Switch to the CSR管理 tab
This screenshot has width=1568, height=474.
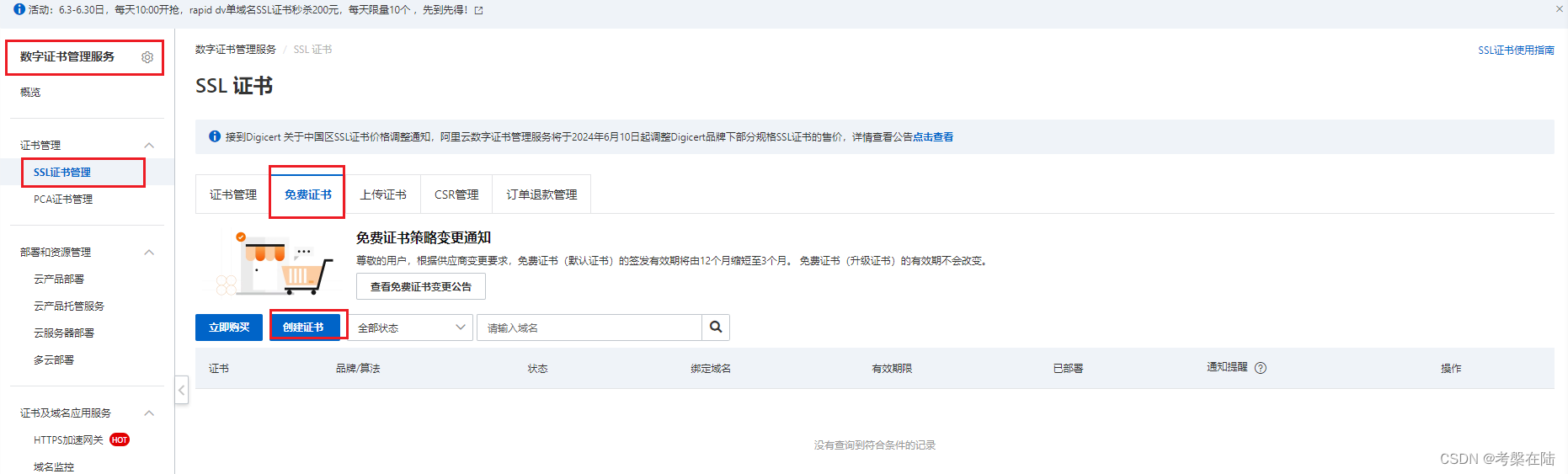tap(456, 194)
